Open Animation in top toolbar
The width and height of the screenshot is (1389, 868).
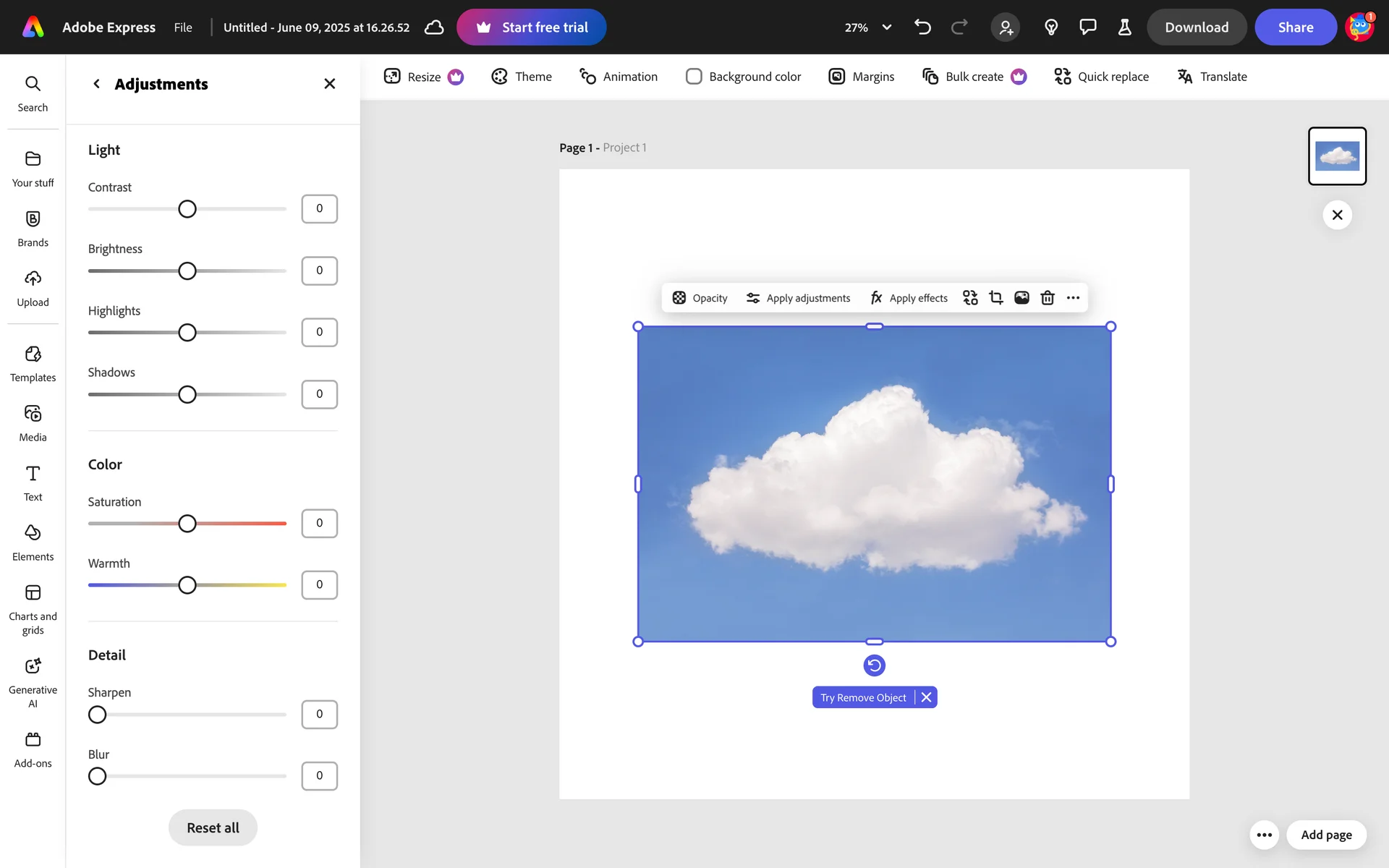(619, 77)
